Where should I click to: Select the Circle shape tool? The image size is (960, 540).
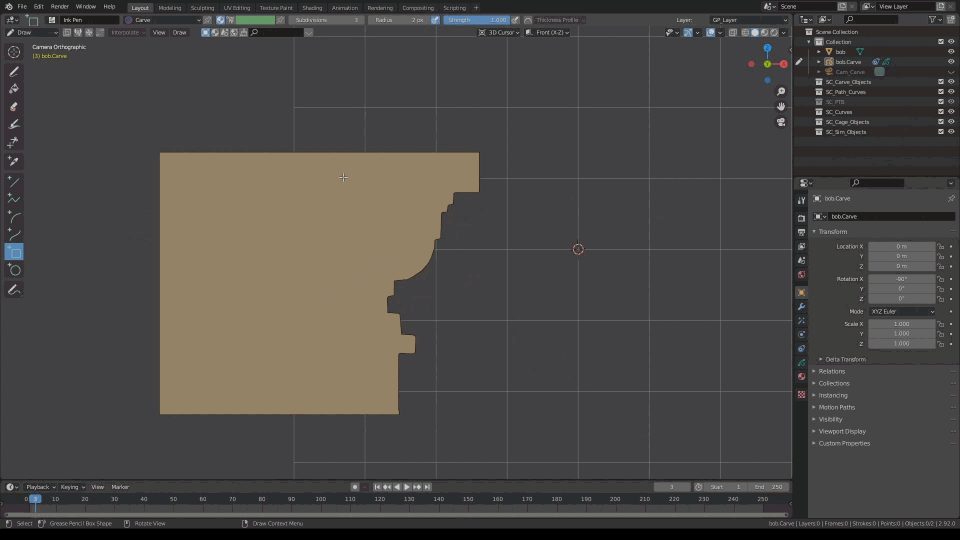pyautogui.click(x=14, y=270)
